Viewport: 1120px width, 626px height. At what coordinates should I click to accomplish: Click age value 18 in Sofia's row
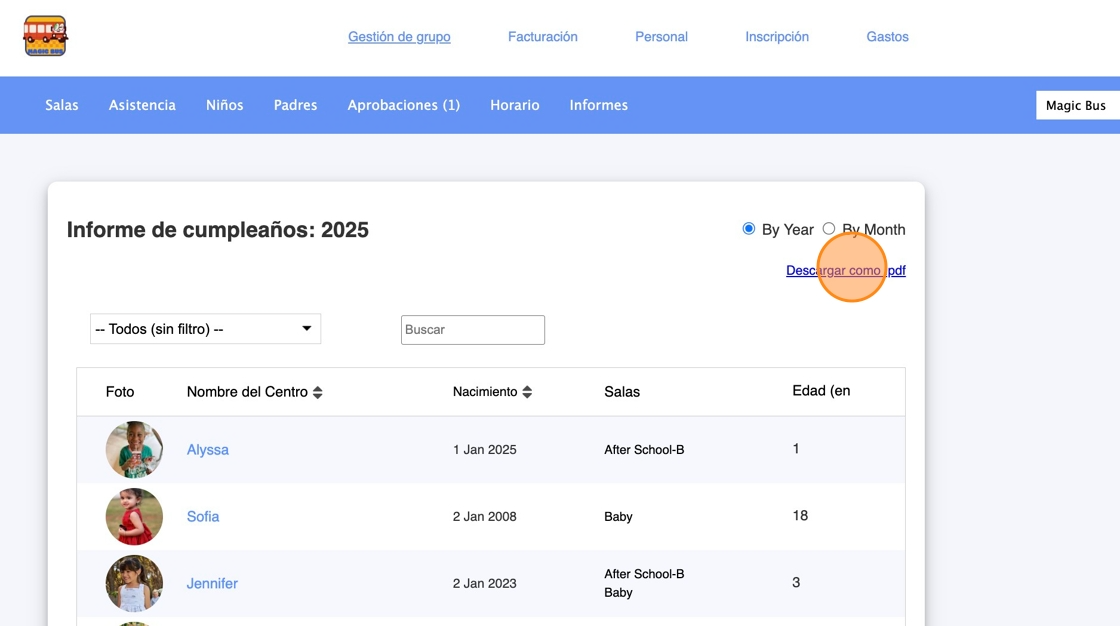tap(800, 516)
